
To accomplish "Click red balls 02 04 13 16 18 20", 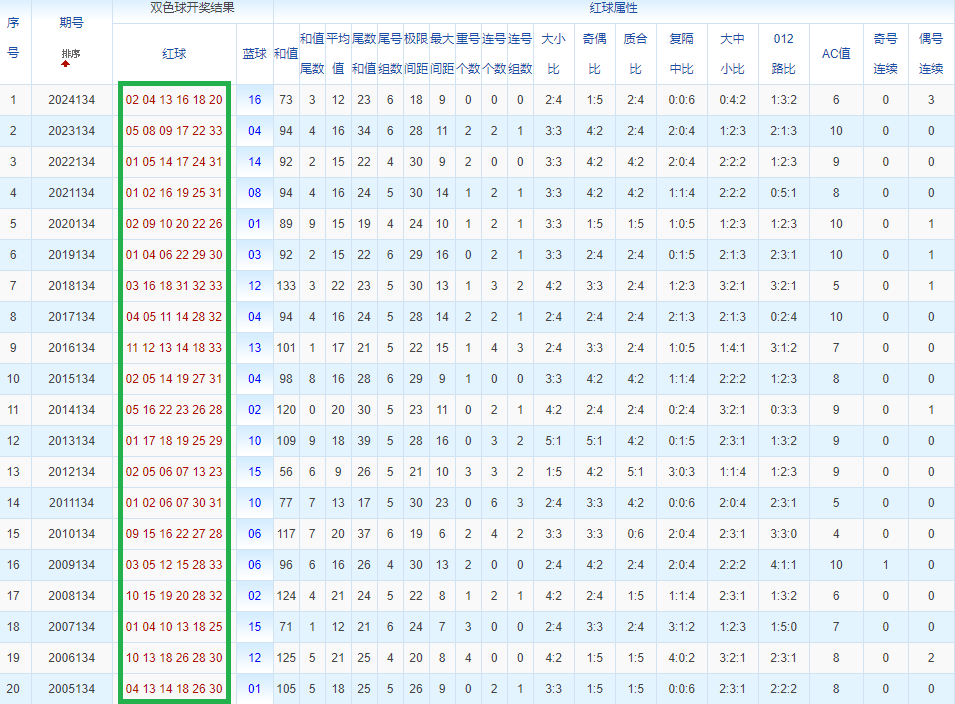I will click(x=174, y=100).
